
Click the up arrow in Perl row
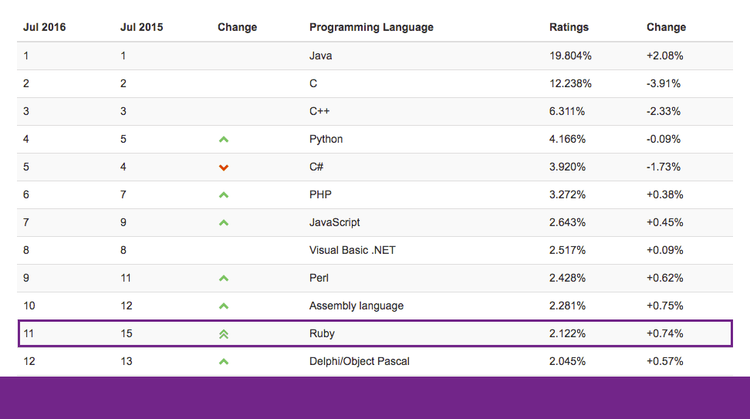click(x=224, y=278)
